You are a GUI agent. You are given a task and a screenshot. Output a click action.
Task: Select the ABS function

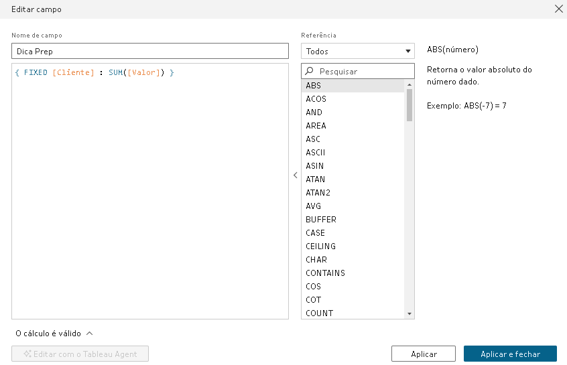pyautogui.click(x=353, y=85)
